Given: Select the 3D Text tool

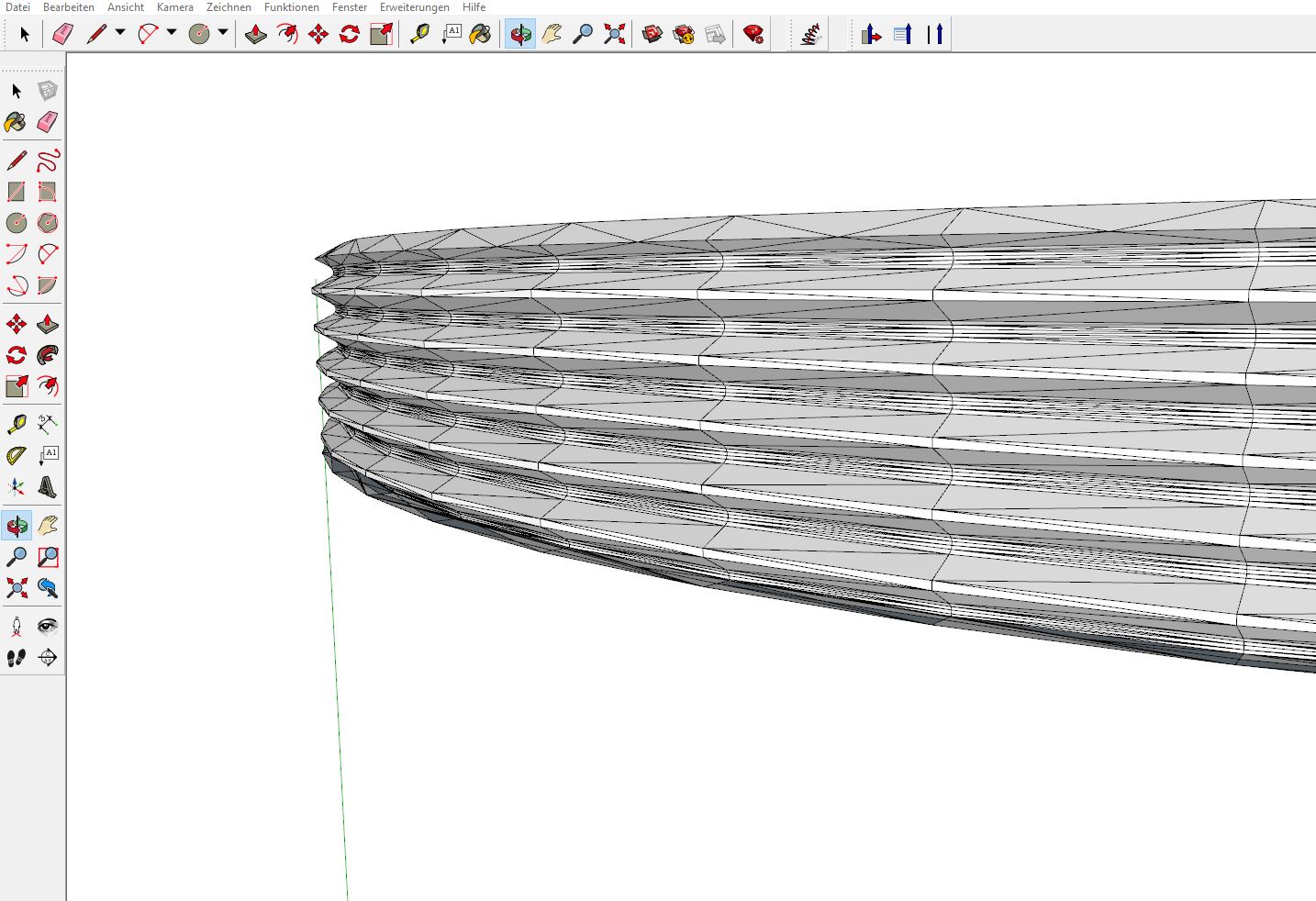Looking at the screenshot, I should pyautogui.click(x=48, y=487).
